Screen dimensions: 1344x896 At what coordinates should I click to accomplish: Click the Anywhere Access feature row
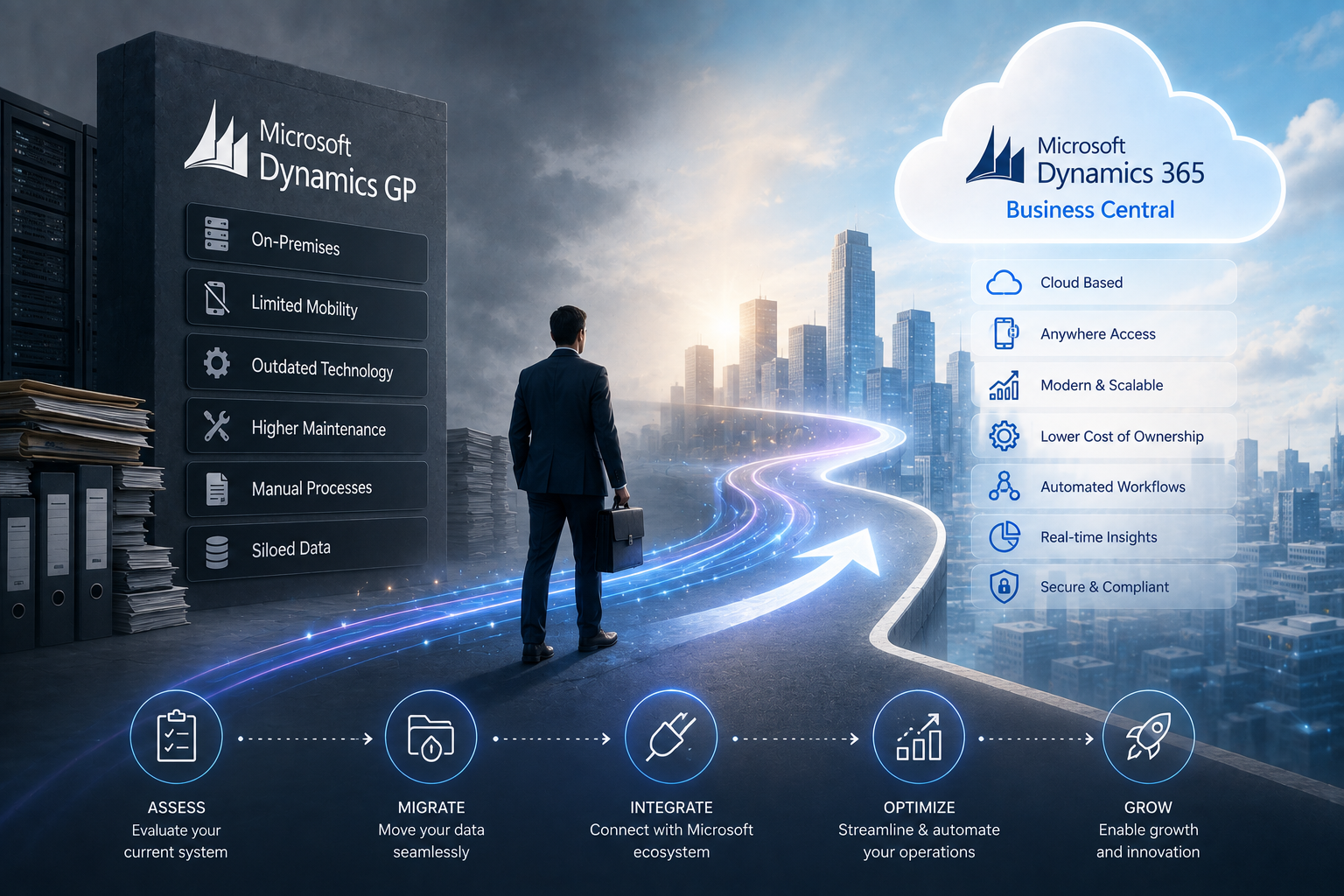[x=1103, y=333]
